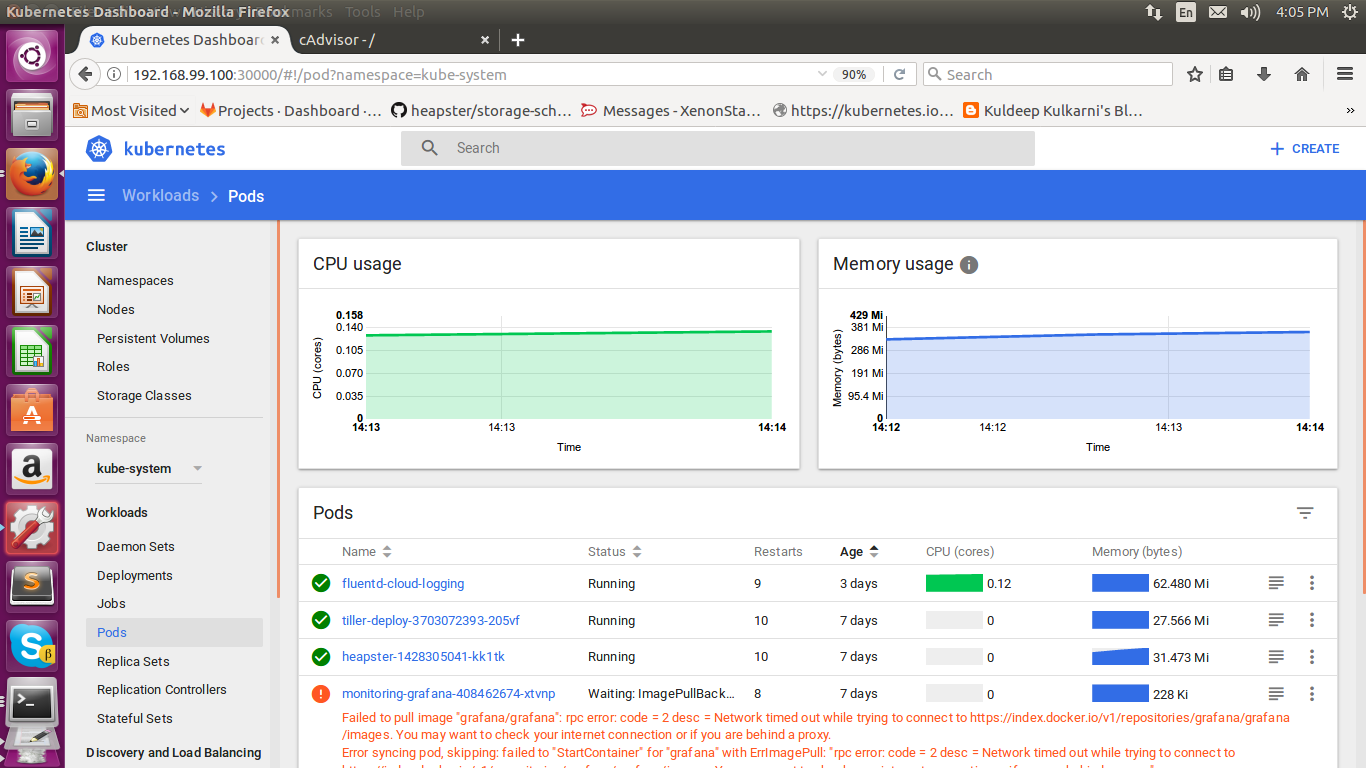Go to Deployments in Workloads sidebar
The image size is (1366, 768).
135,576
